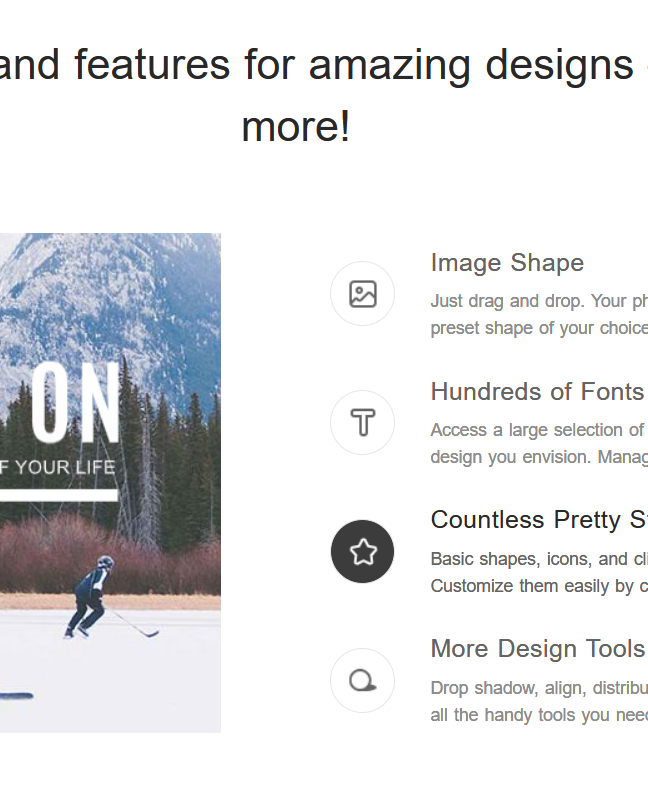
Task: Click the white bar under poster subtitle
Action: (x=58, y=495)
